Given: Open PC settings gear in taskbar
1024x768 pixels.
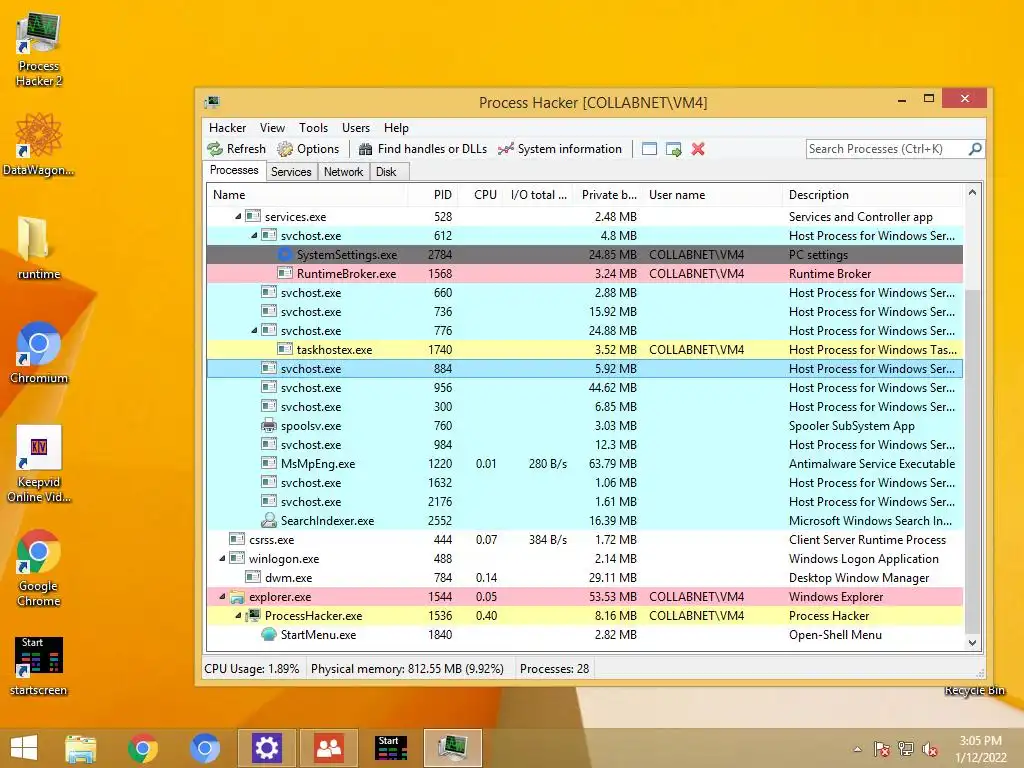Looking at the screenshot, I should [267, 748].
